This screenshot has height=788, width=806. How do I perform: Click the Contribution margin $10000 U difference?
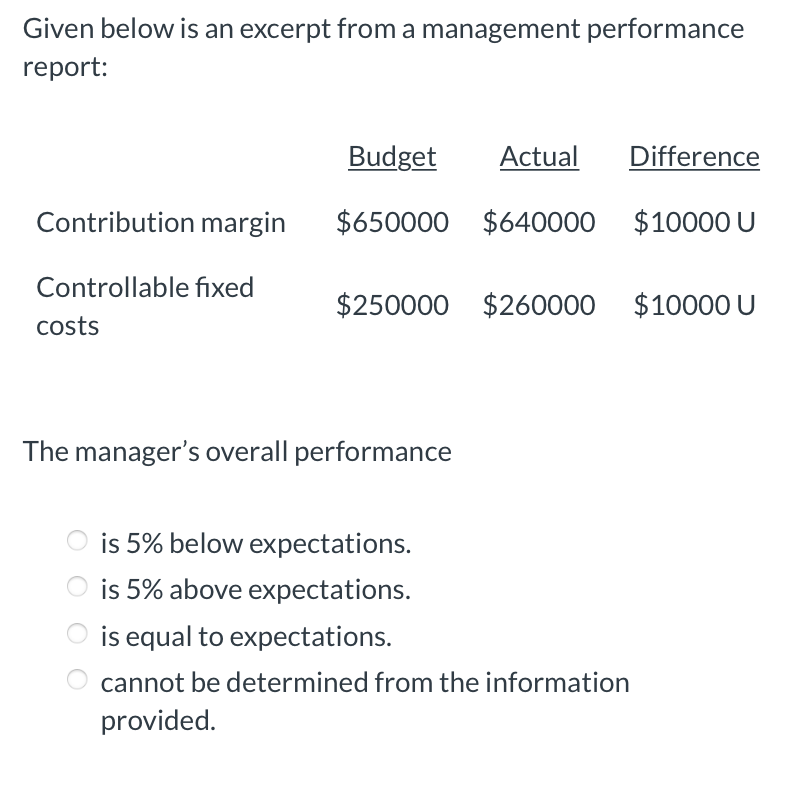[694, 222]
